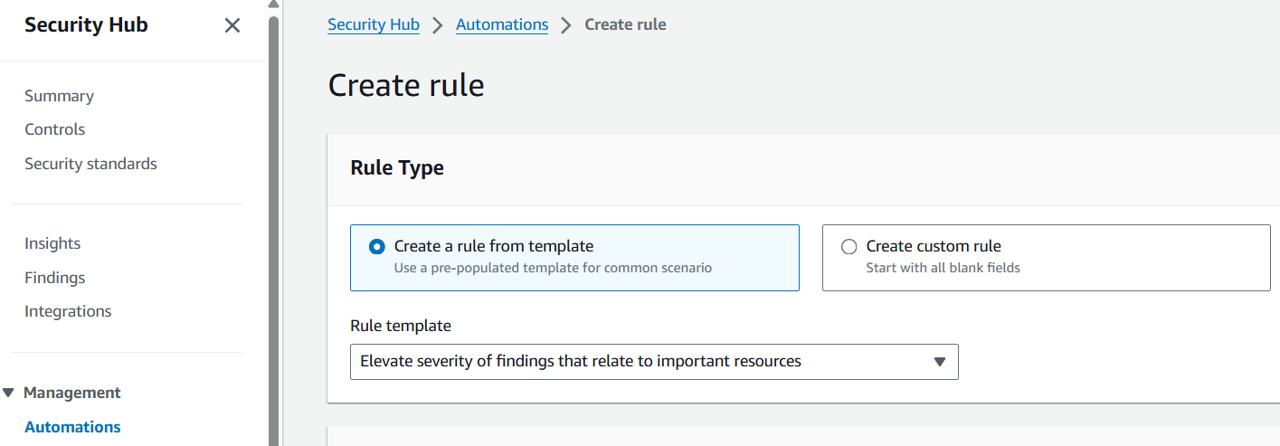This screenshot has height=446, width=1280.
Task: Collapse the Management section triangle
Action: click(9, 393)
